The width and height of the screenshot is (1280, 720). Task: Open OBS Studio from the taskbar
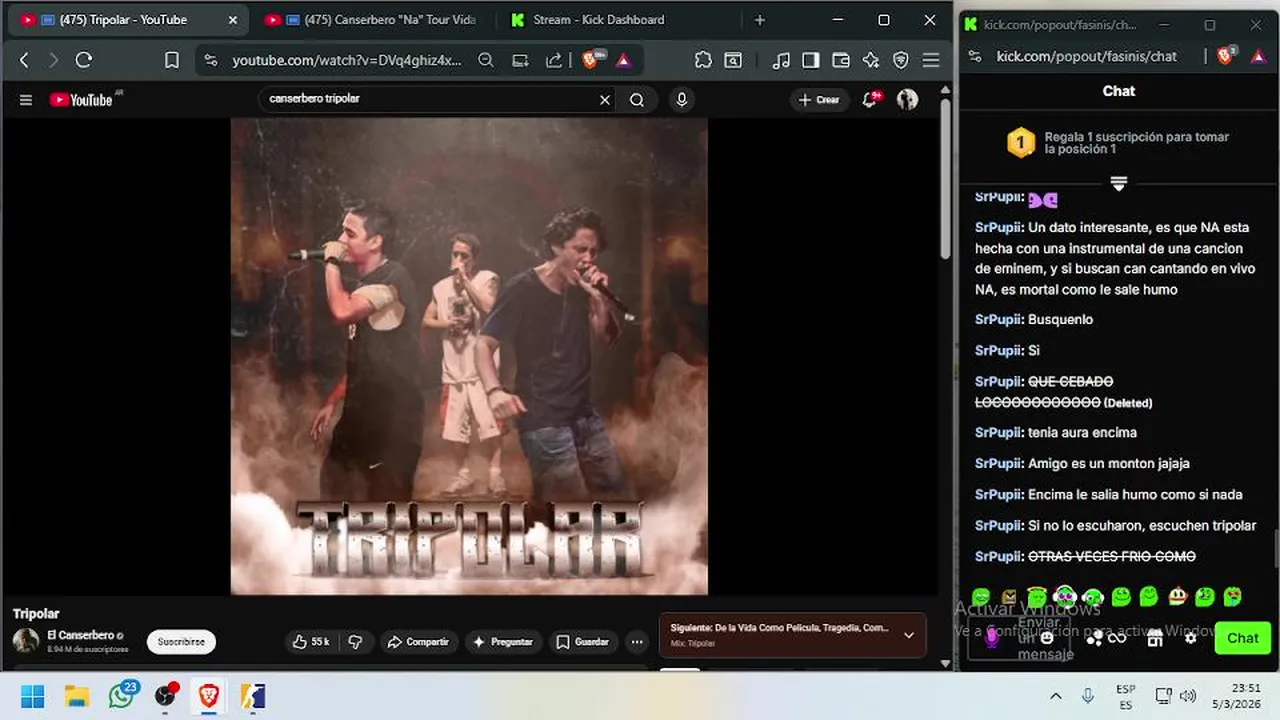166,696
